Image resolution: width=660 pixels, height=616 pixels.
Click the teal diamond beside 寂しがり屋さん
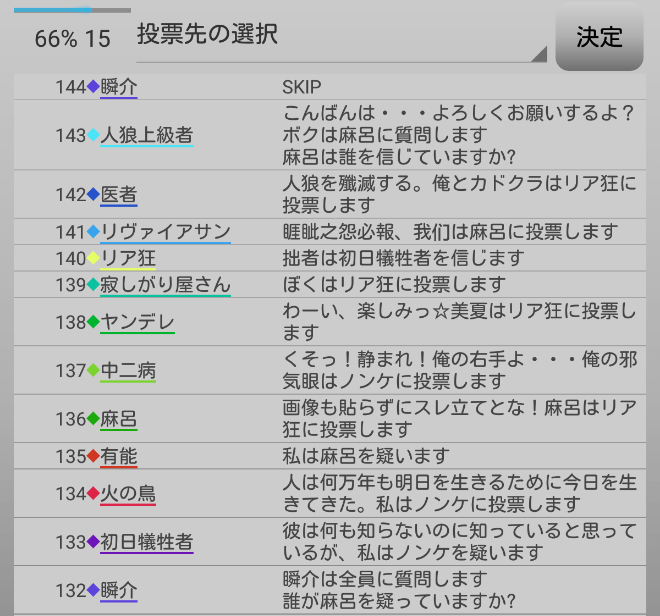pyautogui.click(x=93, y=285)
